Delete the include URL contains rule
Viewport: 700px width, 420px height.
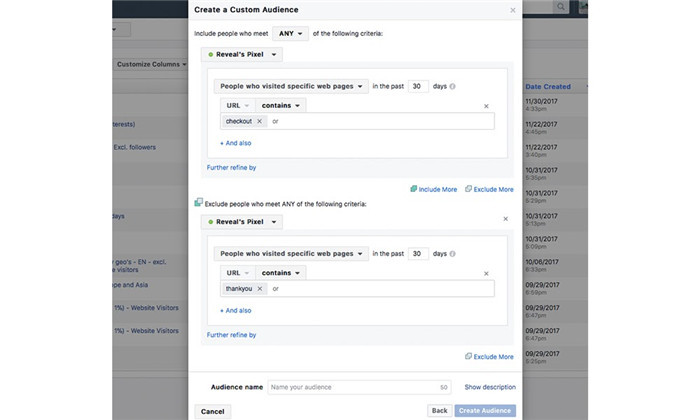(486, 105)
